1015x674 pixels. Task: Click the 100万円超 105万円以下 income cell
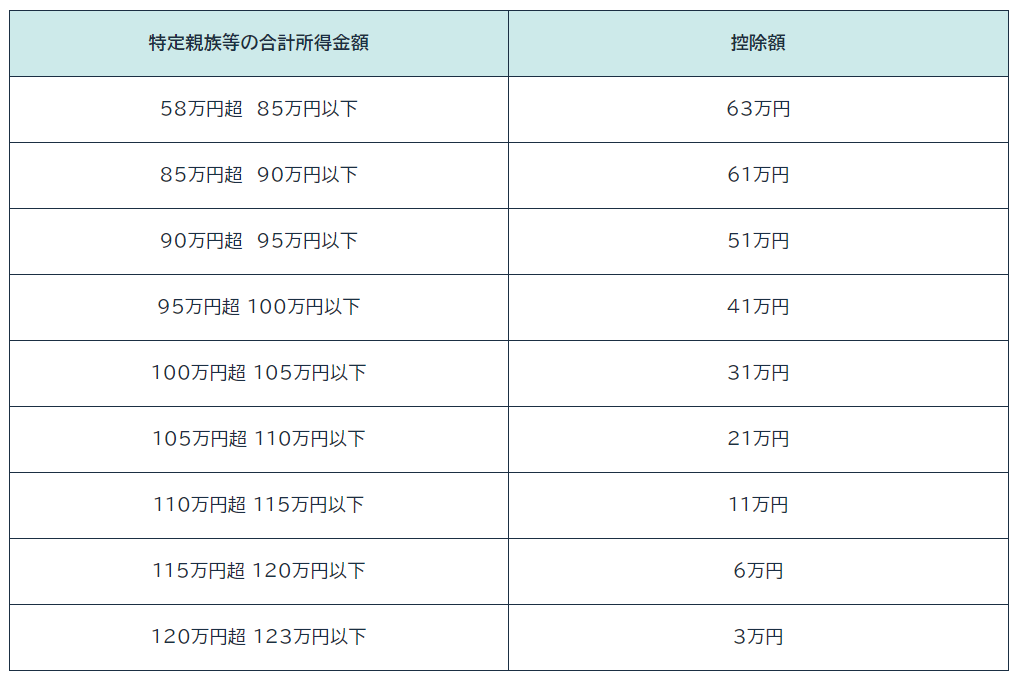pos(258,373)
